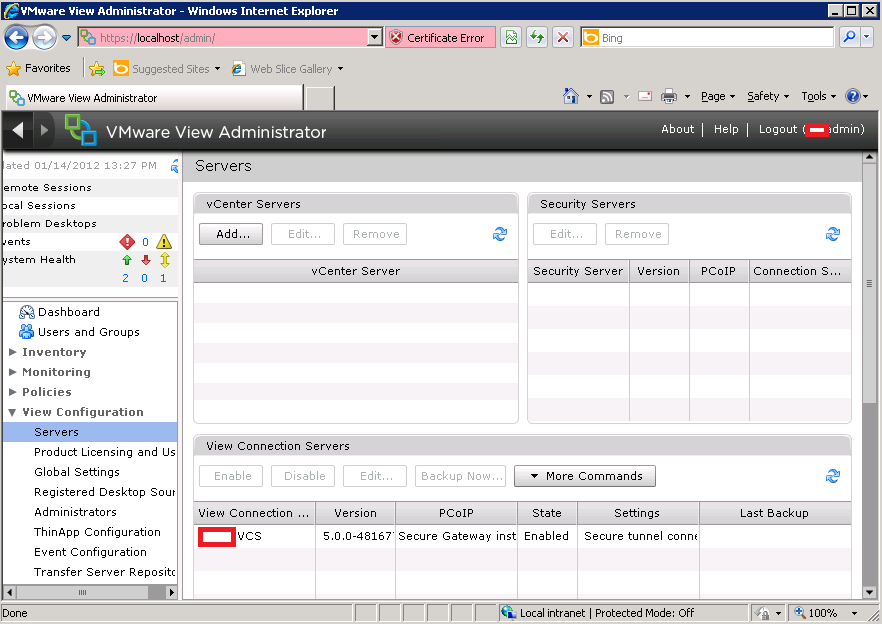882x624 pixels.
Task: Open the Web Slice Gallery link
Action: coord(287,69)
